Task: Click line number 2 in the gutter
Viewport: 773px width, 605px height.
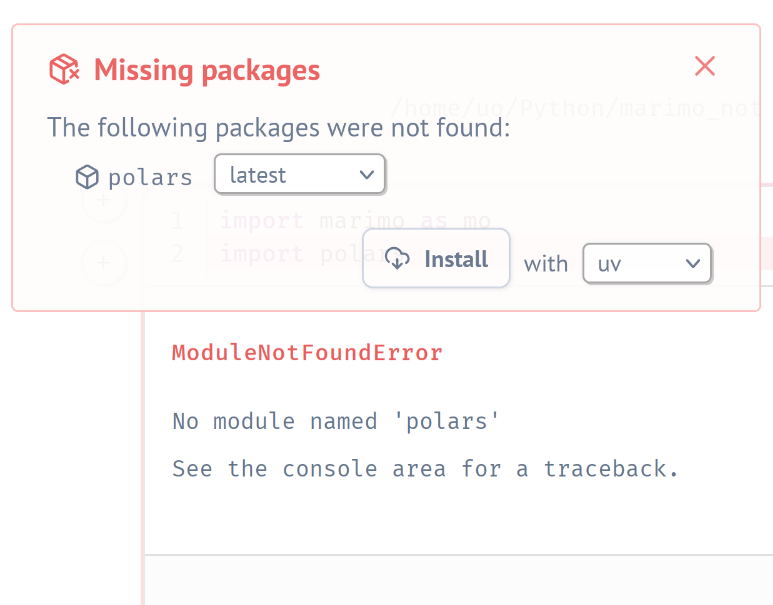Action: coord(177,254)
